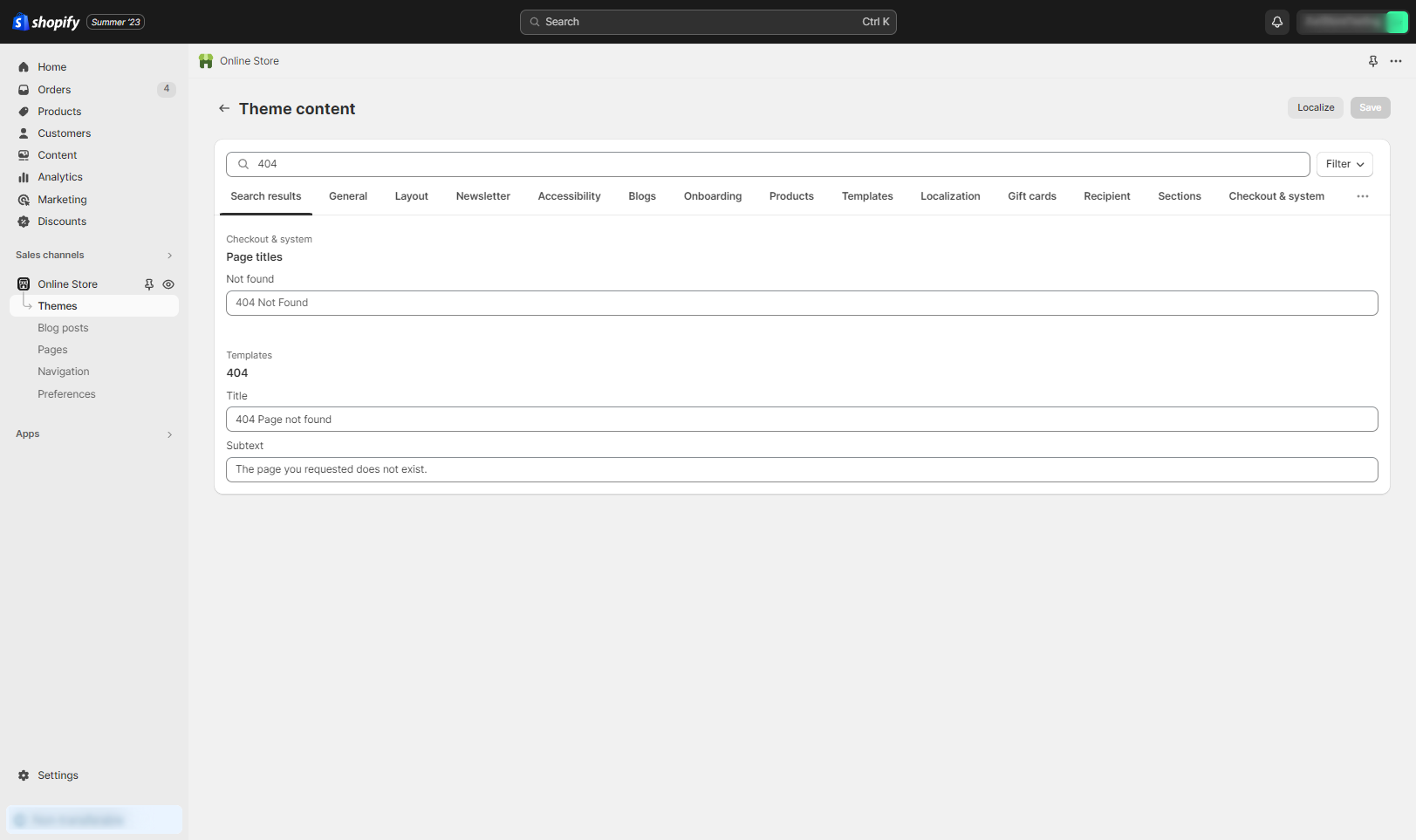Select the Products tab
1416x840 pixels.
click(x=791, y=196)
